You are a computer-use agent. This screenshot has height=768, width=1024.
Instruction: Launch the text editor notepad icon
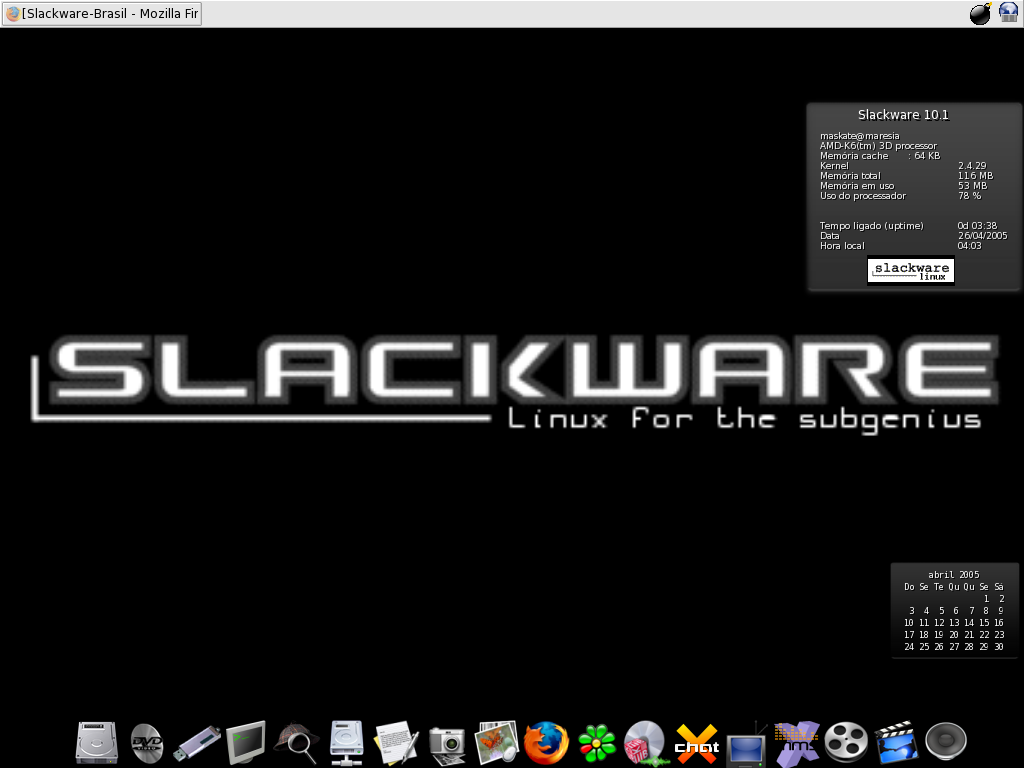[x=396, y=743]
